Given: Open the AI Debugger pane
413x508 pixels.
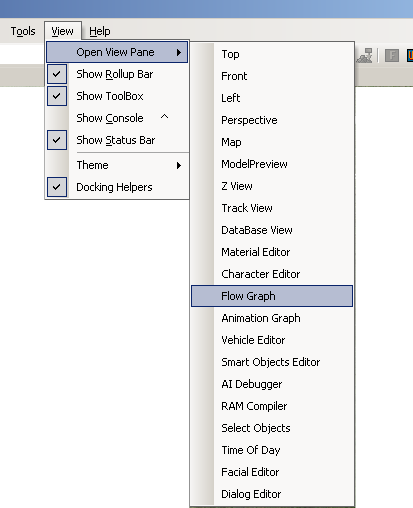Looking at the screenshot, I should click(x=272, y=384).
